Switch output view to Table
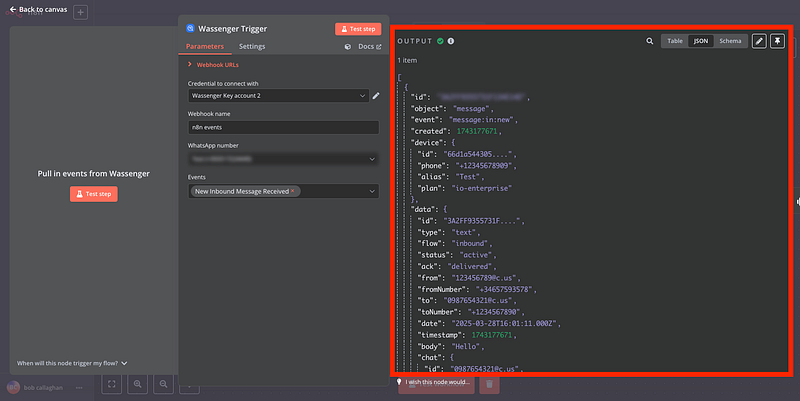 tap(675, 41)
